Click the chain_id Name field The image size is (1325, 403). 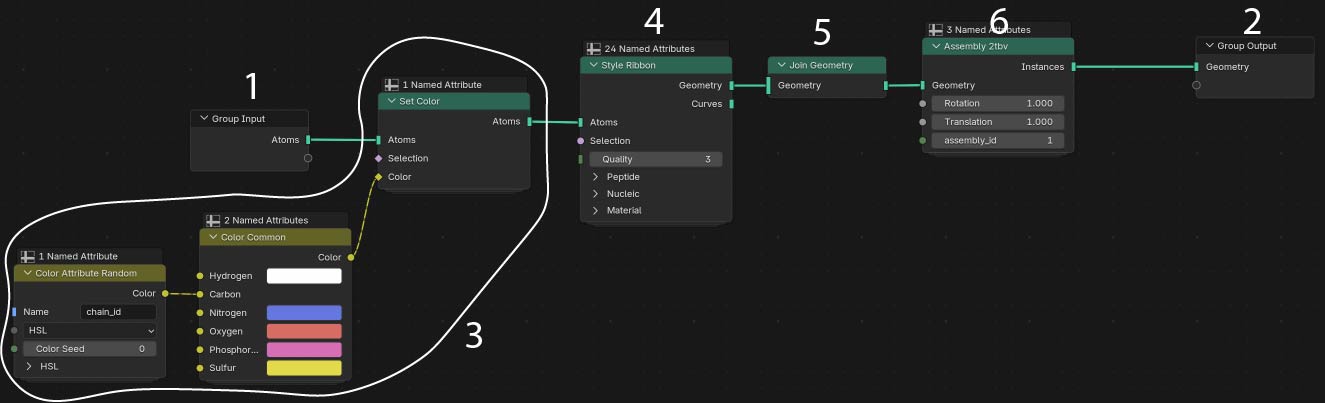coord(118,312)
